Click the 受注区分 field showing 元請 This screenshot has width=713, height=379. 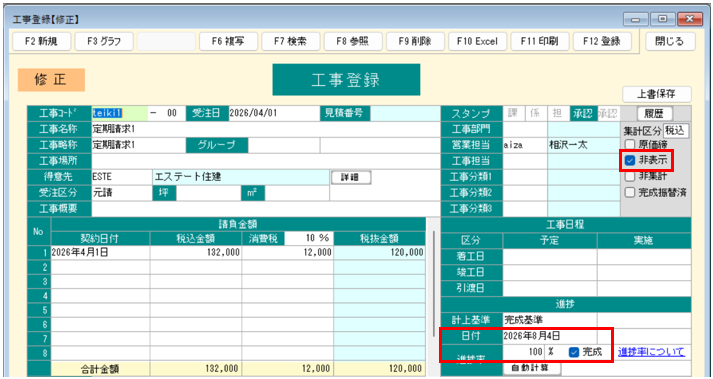pyautogui.click(x=122, y=193)
